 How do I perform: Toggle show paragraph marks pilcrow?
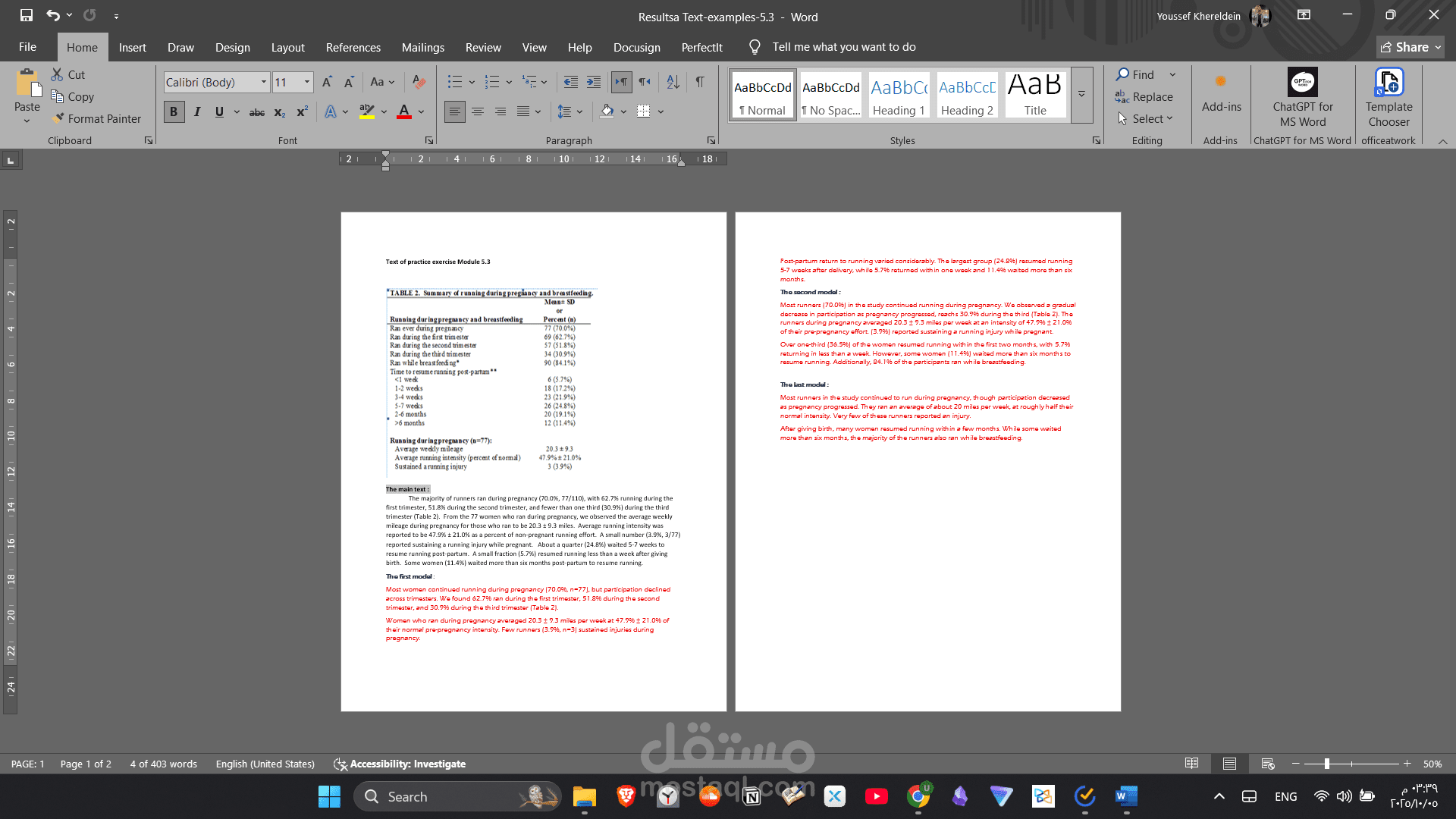(x=700, y=82)
